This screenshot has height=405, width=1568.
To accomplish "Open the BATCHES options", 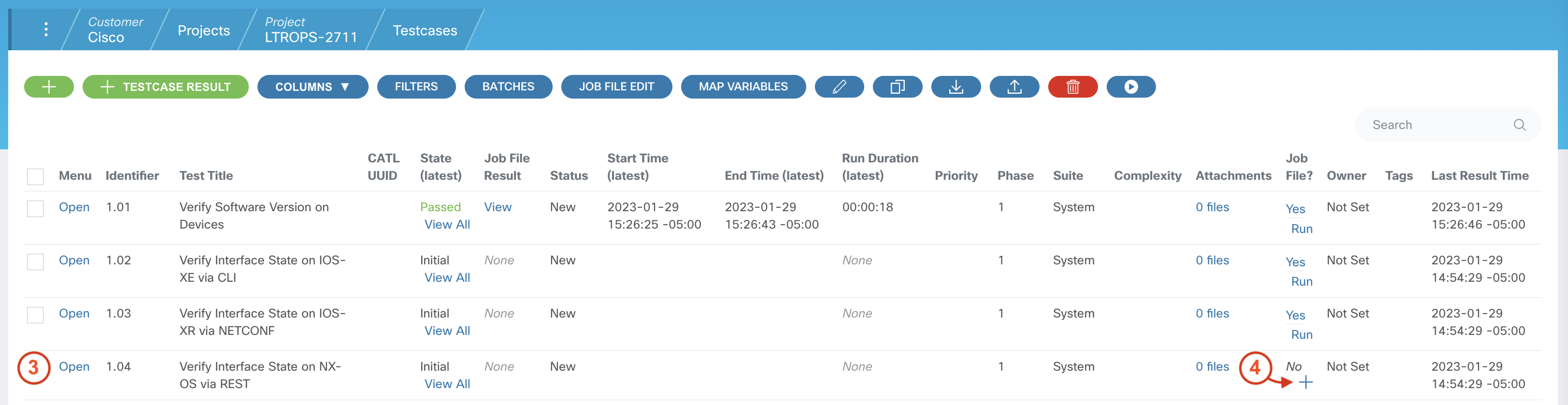I will (508, 87).
